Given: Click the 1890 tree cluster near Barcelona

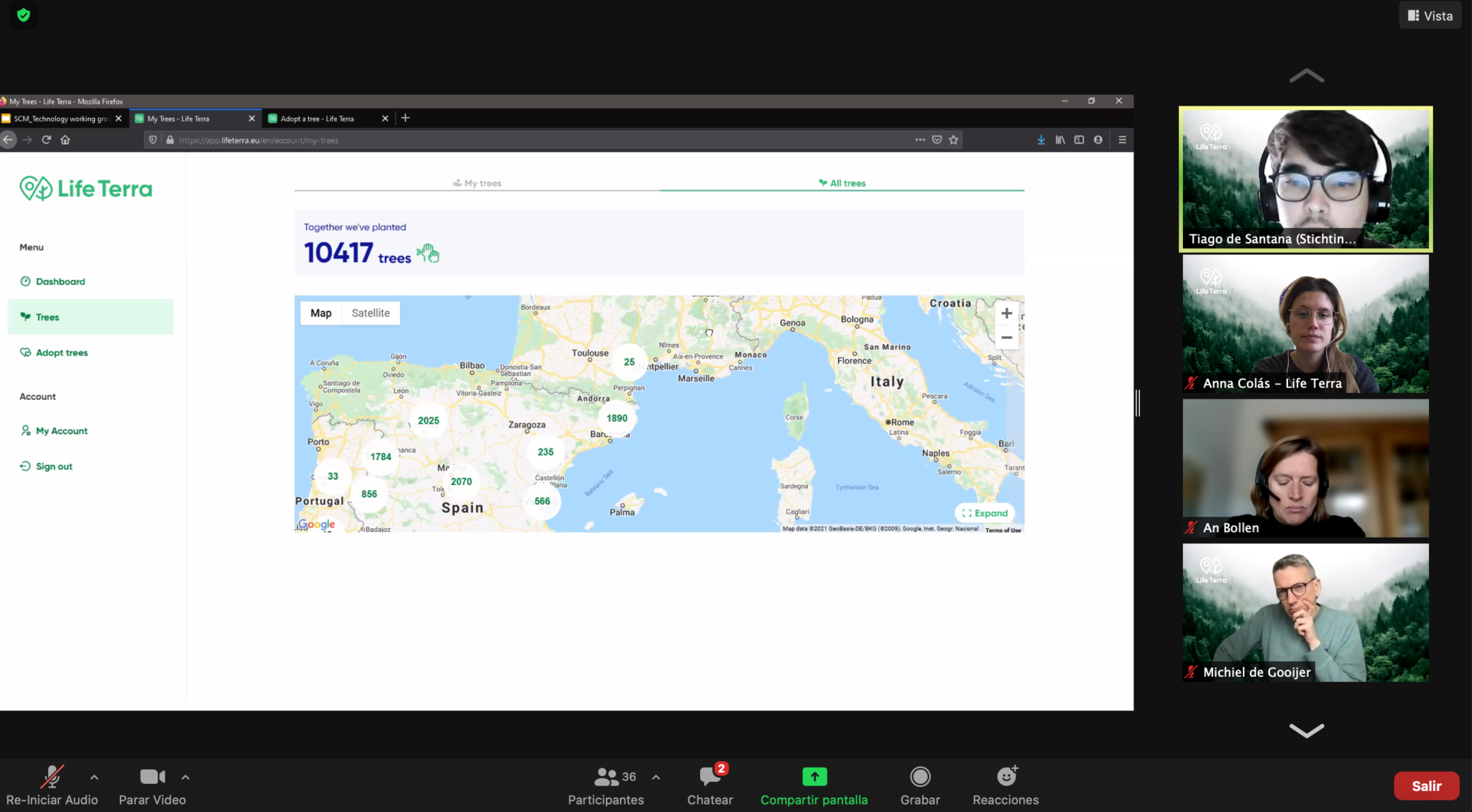Looking at the screenshot, I should click(x=617, y=418).
